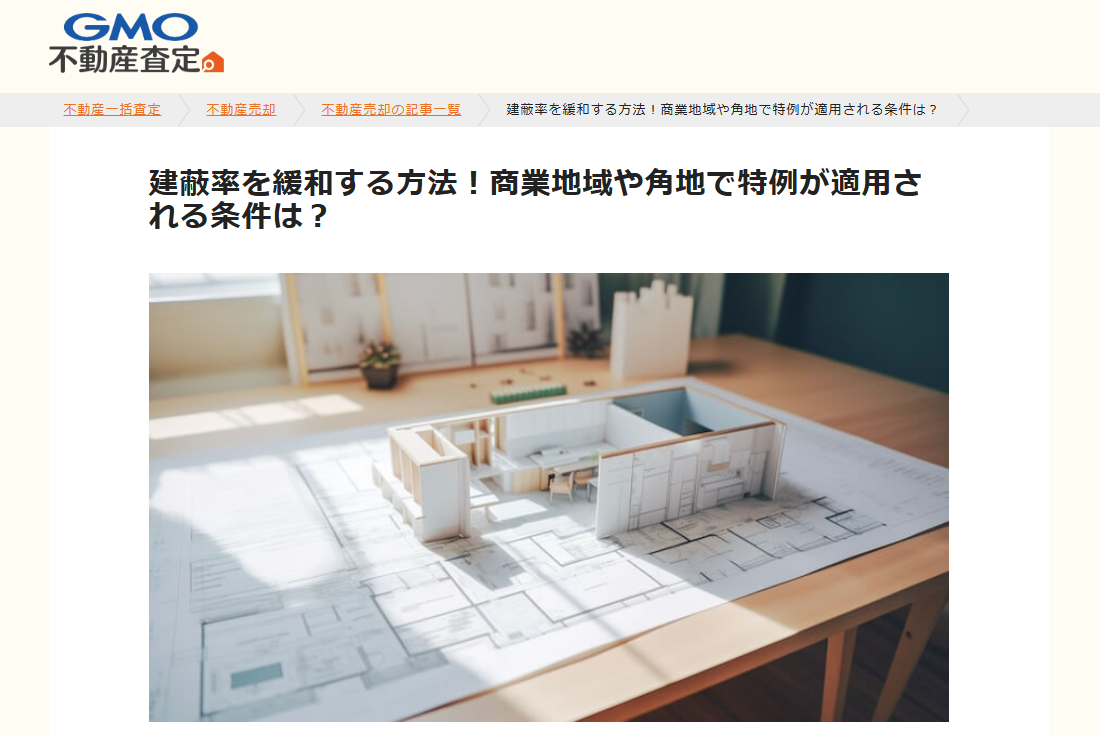1100x736 pixels.
Task: Click the green curtain in the photo
Action: point(835,323)
